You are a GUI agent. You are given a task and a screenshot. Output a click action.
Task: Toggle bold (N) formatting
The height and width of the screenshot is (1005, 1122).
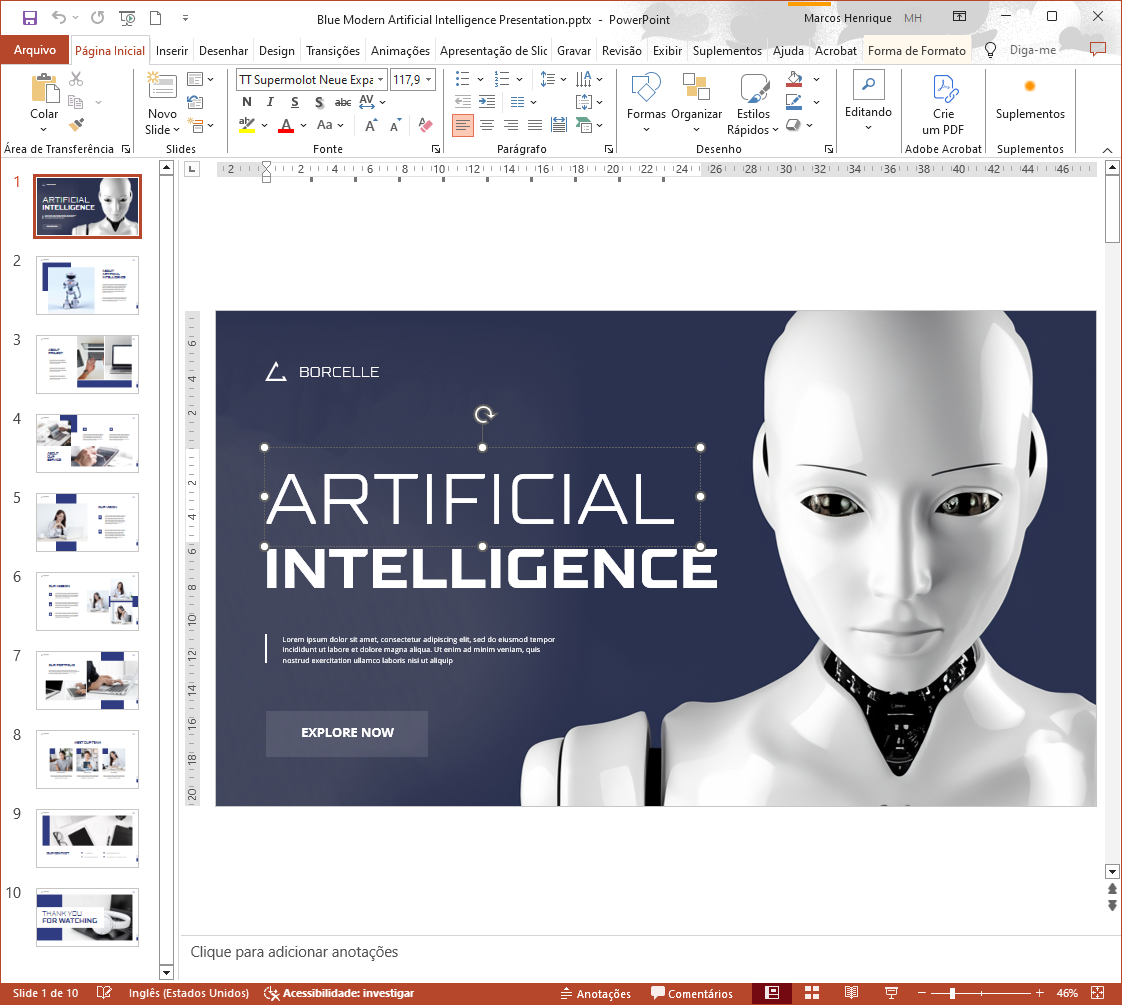pos(247,102)
